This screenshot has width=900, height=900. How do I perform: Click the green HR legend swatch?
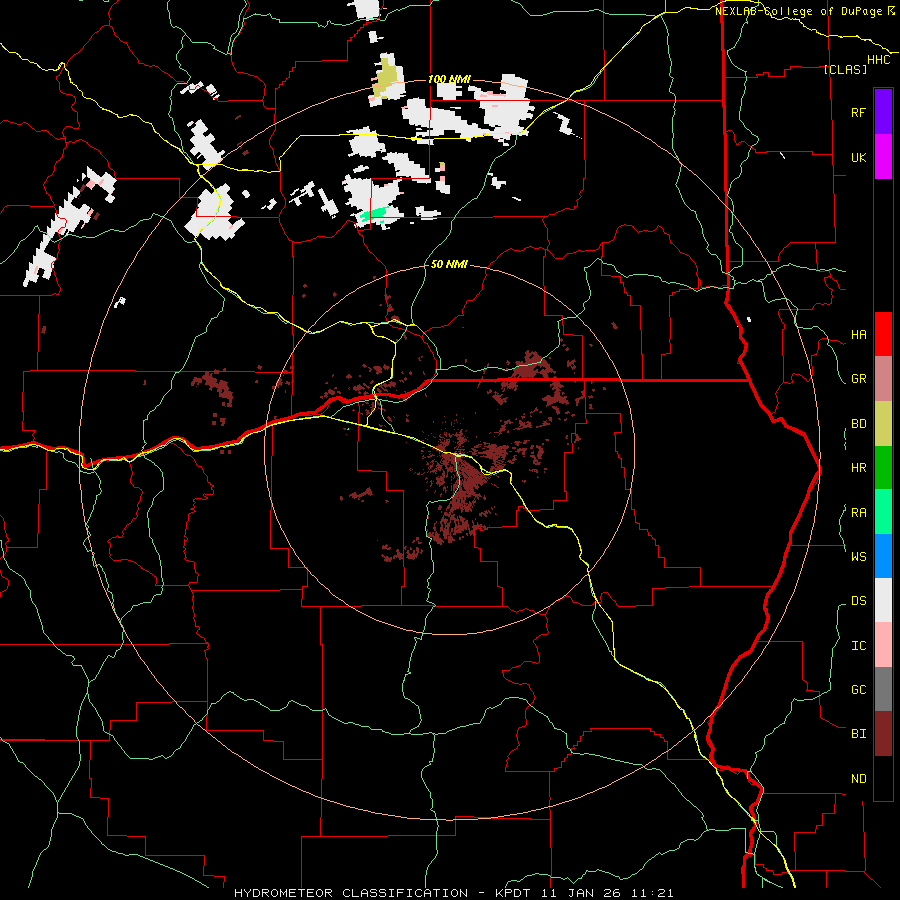click(883, 467)
